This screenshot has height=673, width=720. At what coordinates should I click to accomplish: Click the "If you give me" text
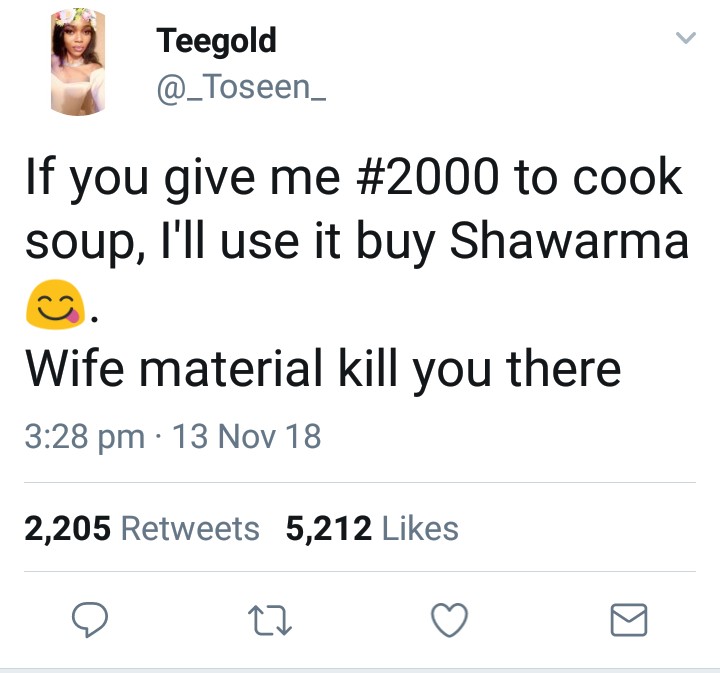(183, 178)
